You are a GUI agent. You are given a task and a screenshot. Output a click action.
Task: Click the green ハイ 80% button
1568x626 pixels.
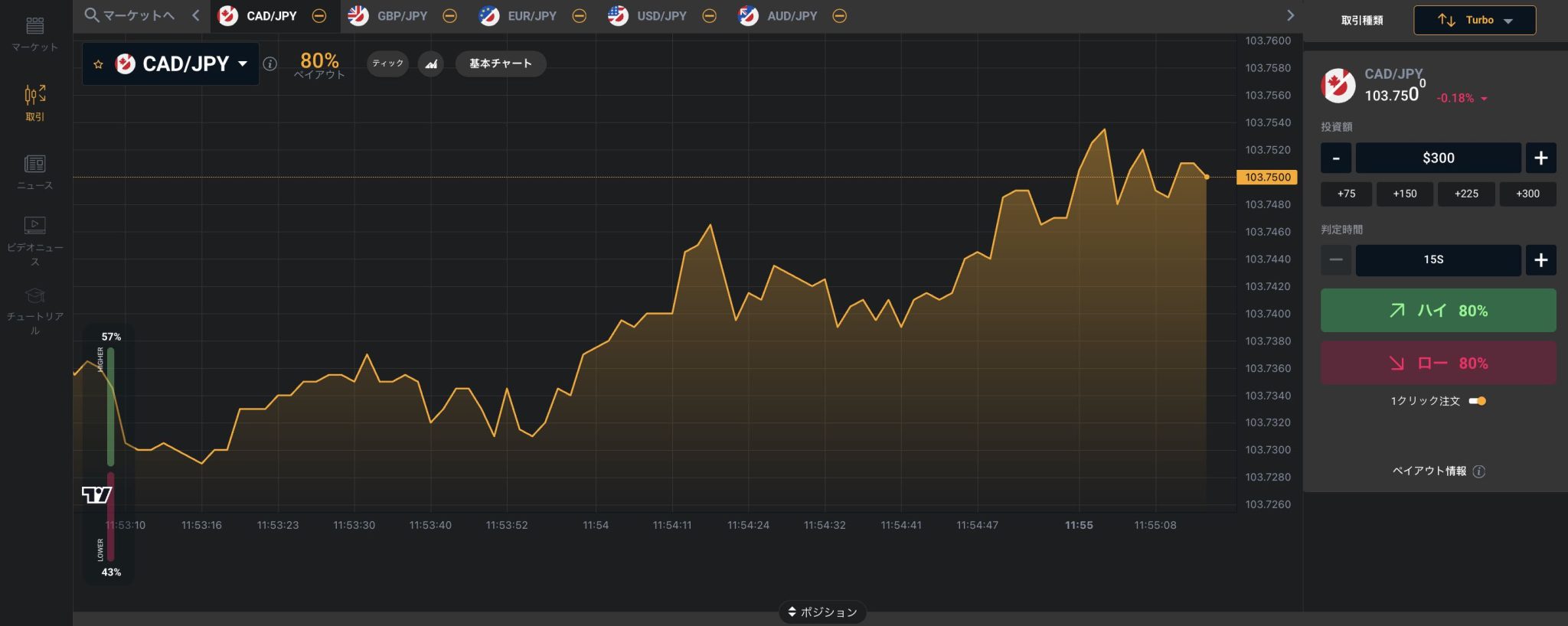click(1438, 311)
